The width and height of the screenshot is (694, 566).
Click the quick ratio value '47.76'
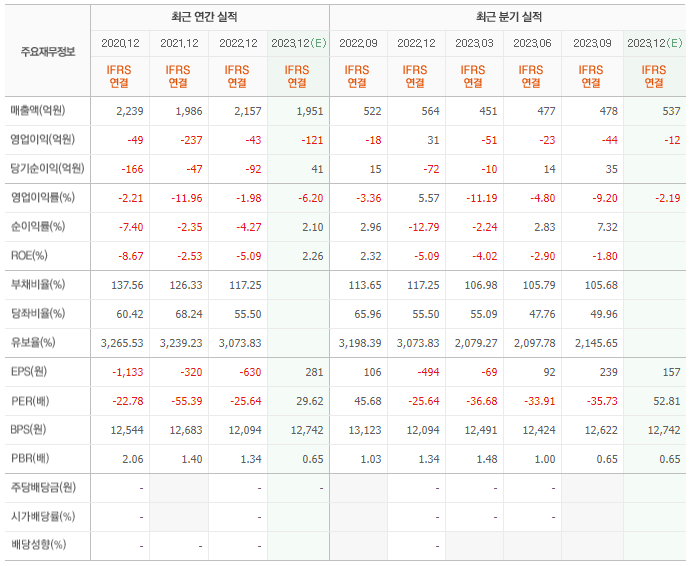pos(542,314)
